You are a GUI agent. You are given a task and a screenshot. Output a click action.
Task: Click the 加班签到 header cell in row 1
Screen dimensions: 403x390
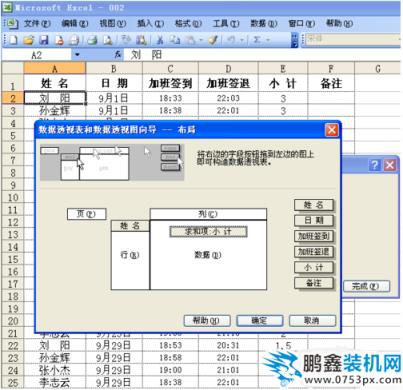170,83
